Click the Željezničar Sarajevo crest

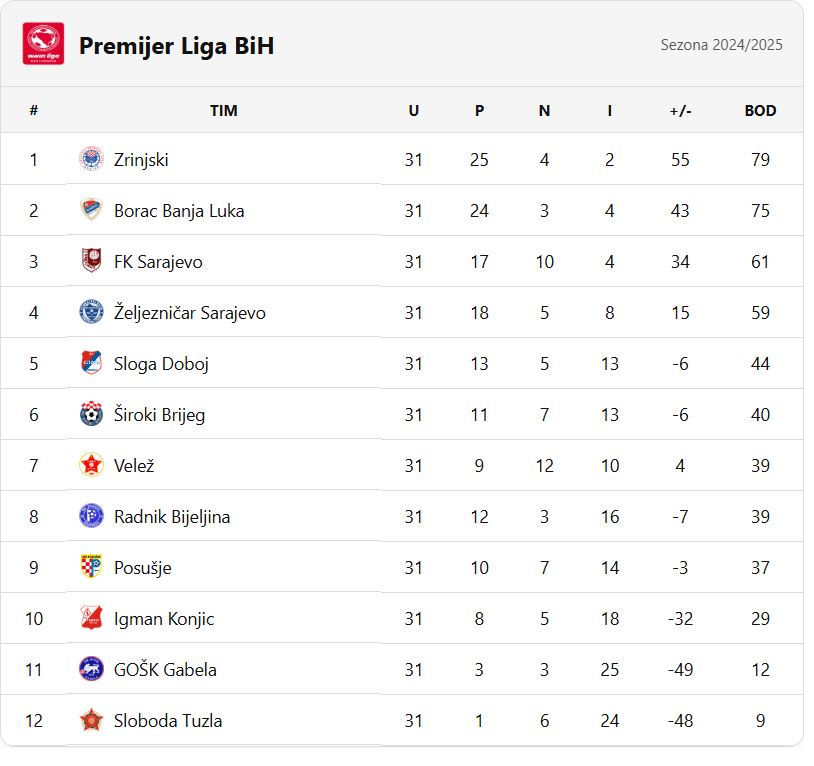[92, 313]
